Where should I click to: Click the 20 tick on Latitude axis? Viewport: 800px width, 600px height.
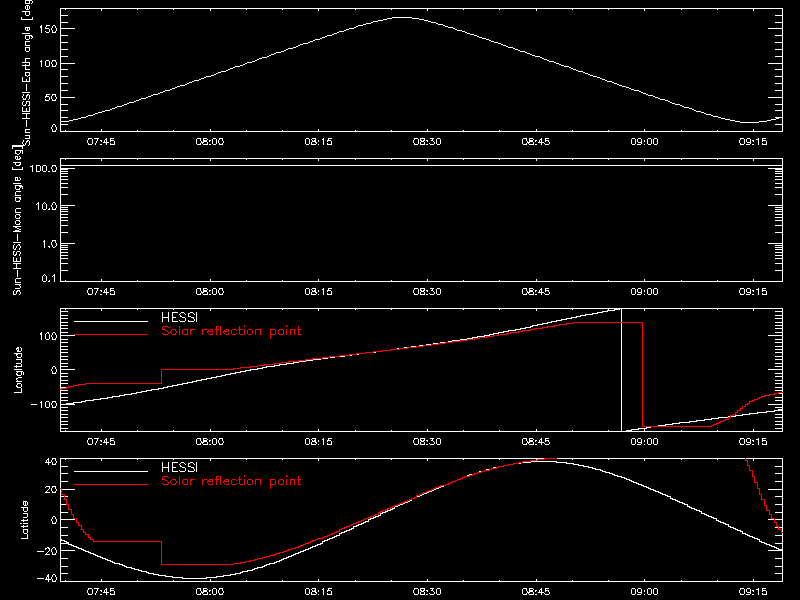[x=51, y=490]
